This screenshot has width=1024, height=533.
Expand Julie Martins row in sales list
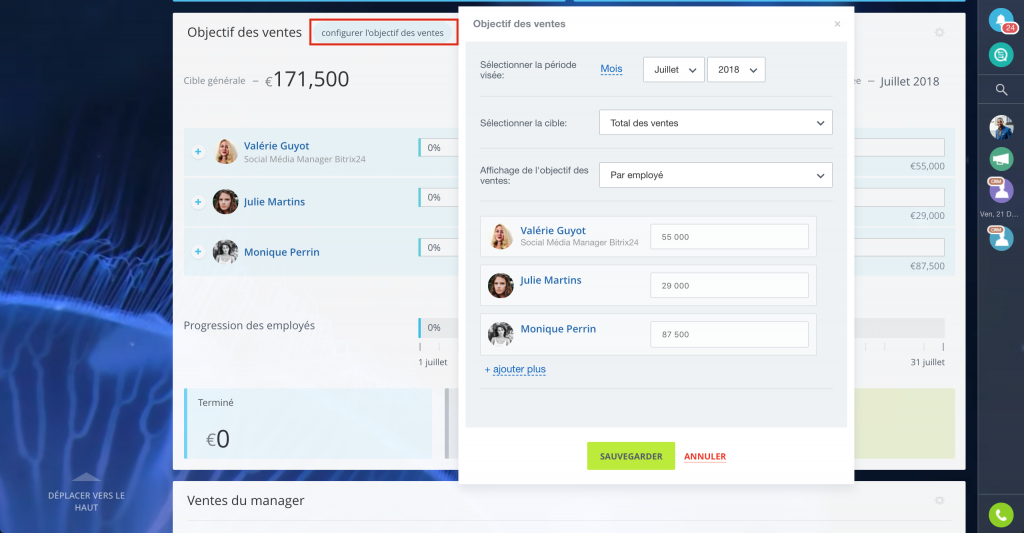click(198, 202)
